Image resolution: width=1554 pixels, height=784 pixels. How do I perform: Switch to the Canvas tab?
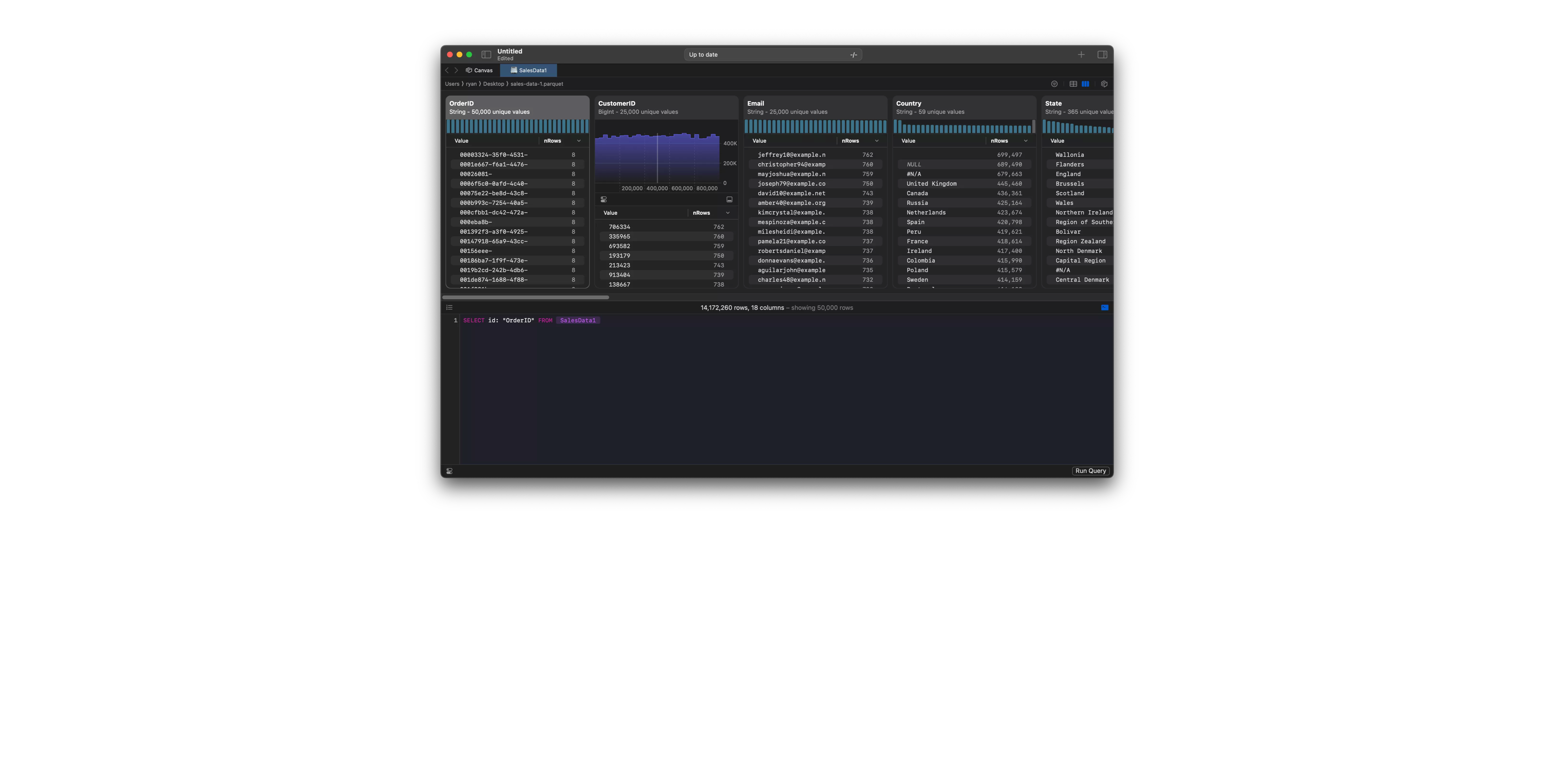[479, 70]
